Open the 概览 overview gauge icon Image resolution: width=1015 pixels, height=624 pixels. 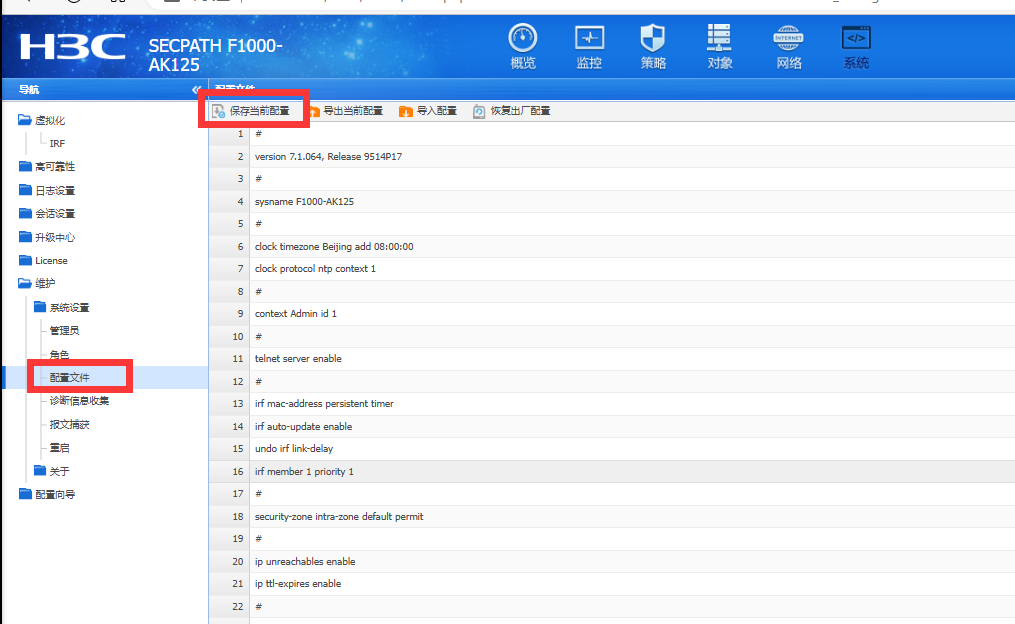point(522,38)
